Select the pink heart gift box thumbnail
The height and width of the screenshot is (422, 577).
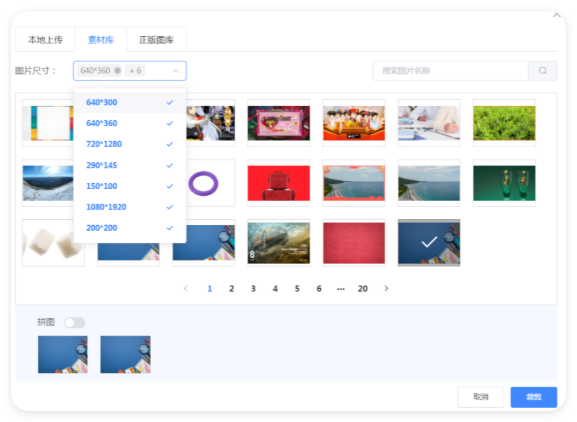click(x=279, y=123)
